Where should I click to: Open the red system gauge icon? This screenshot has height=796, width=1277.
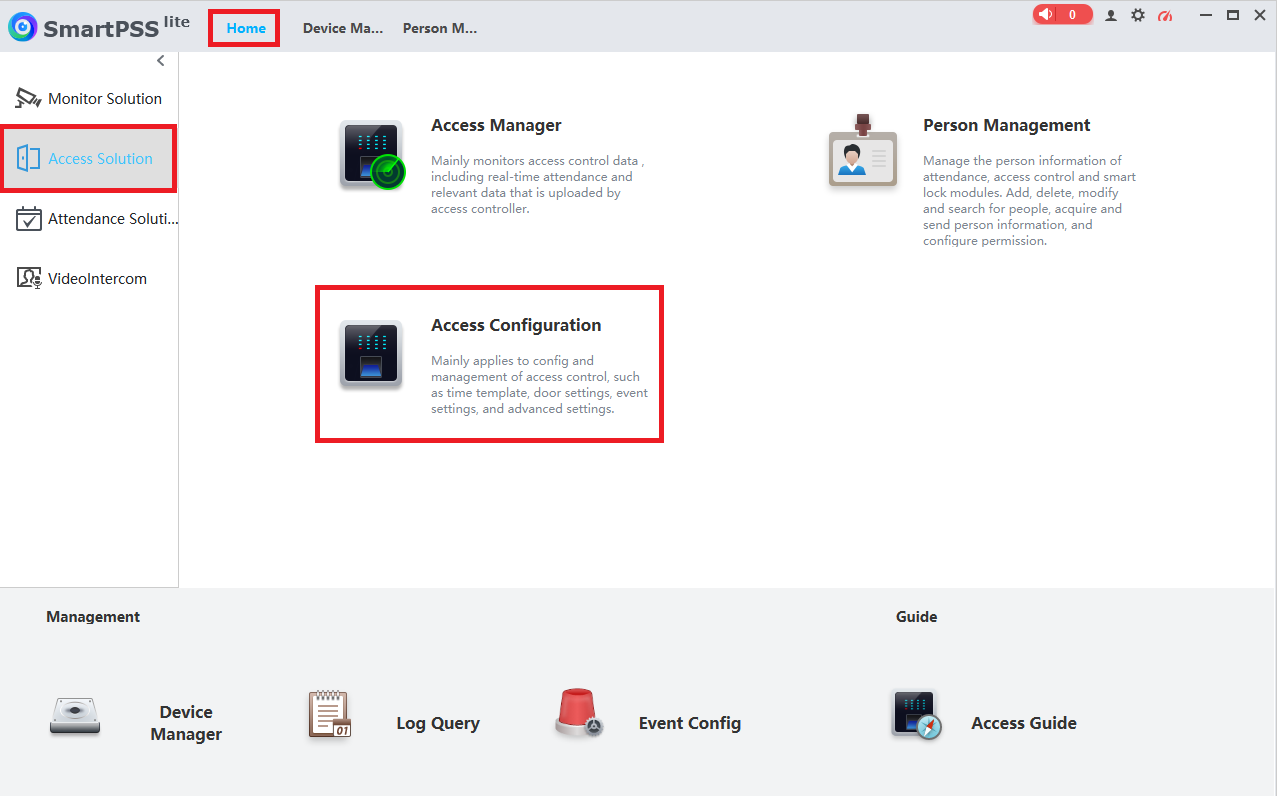pyautogui.click(x=1165, y=15)
